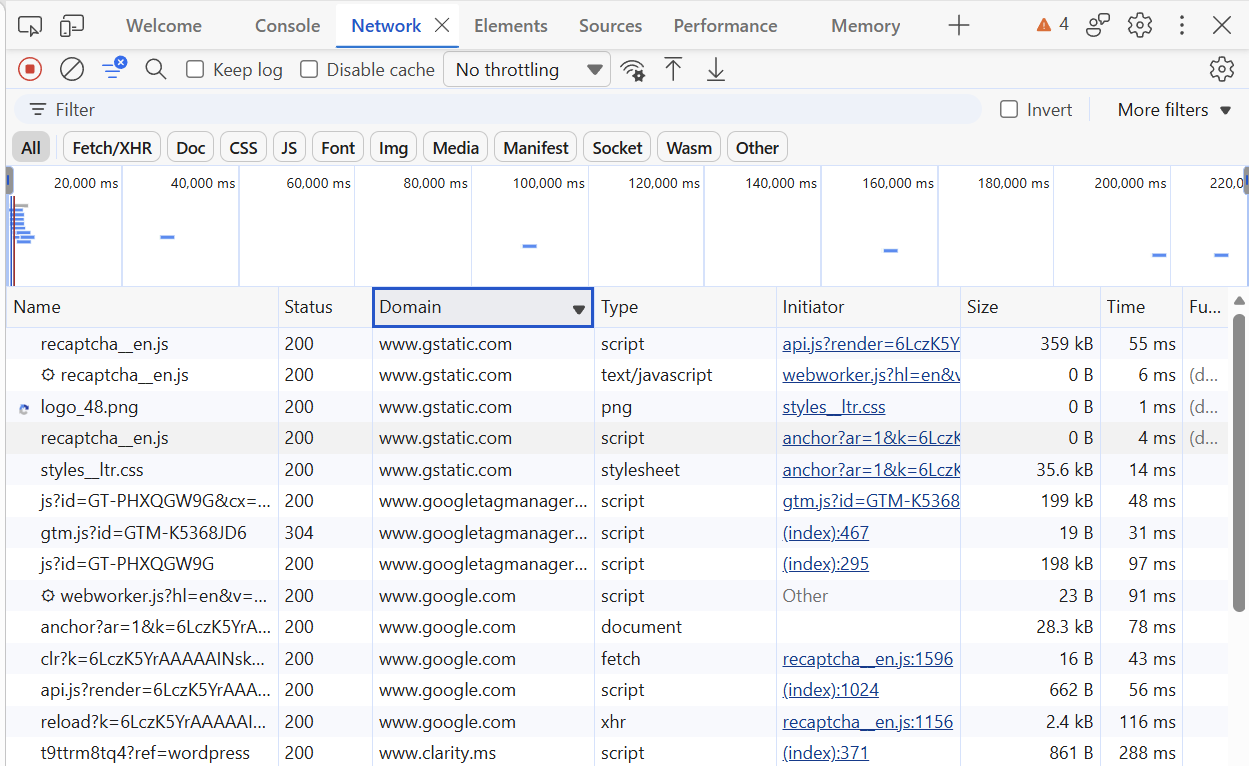This screenshot has width=1249, height=766.
Task: Switch to the Console tab
Action: pyautogui.click(x=288, y=25)
